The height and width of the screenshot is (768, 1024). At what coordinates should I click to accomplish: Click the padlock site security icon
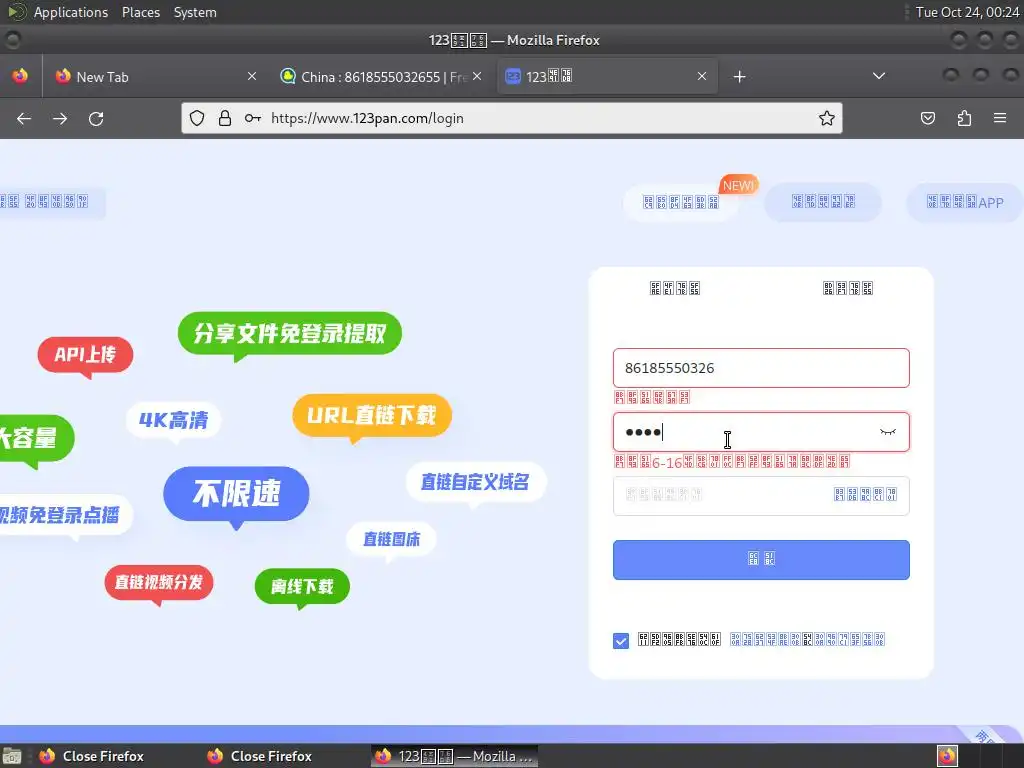tap(225, 118)
